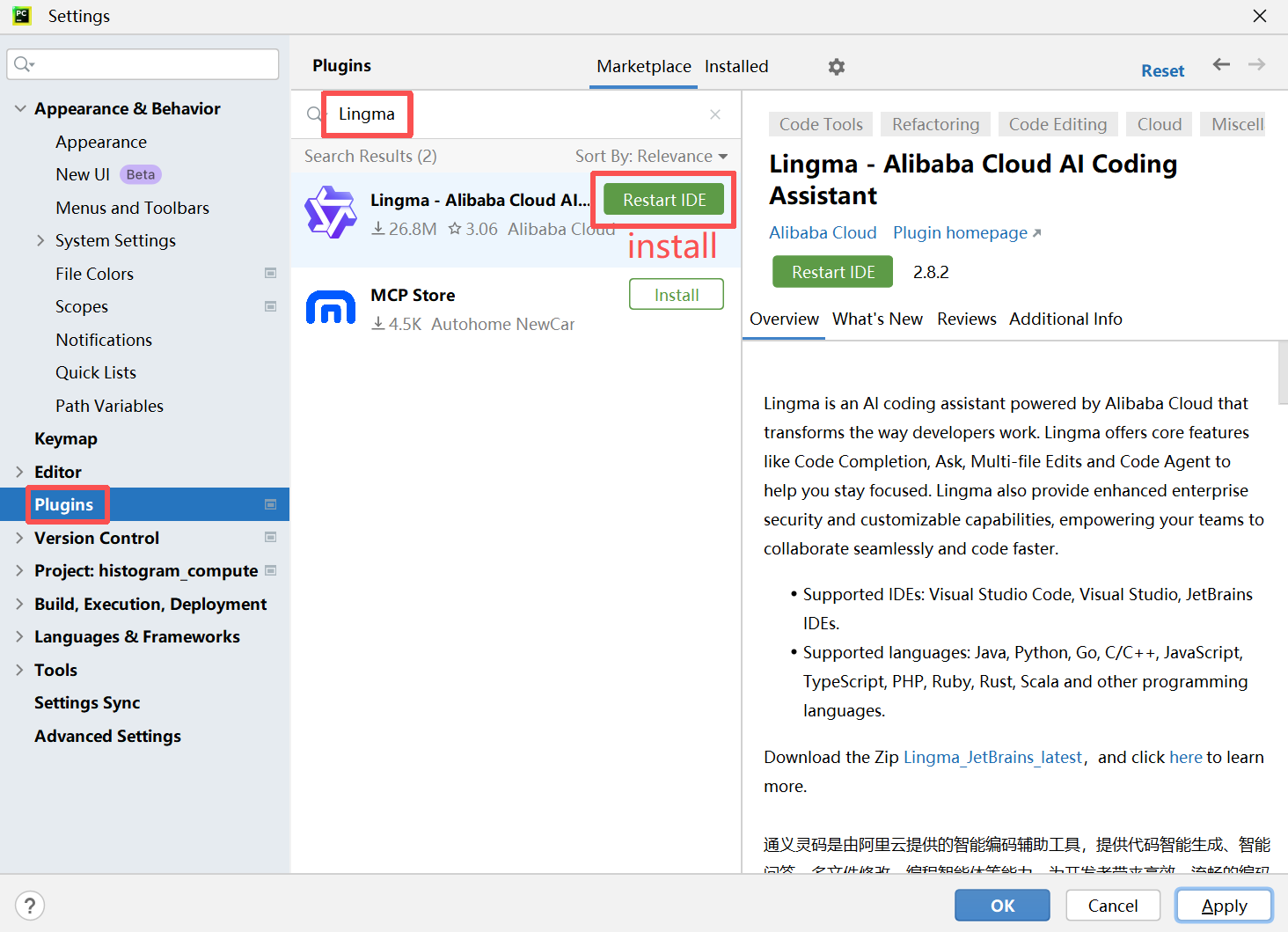Viewport: 1288px width, 932px height.
Task: Cancel the Settings dialog
Action: (x=1113, y=906)
